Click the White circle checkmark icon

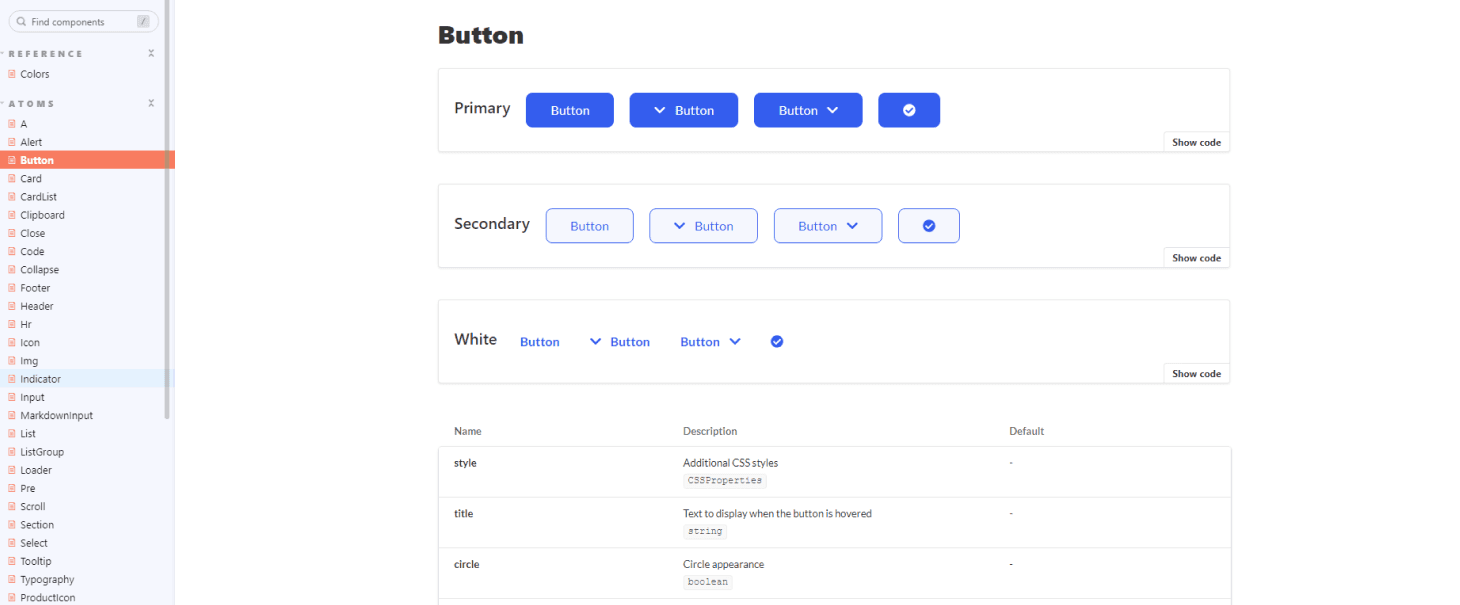[777, 342]
